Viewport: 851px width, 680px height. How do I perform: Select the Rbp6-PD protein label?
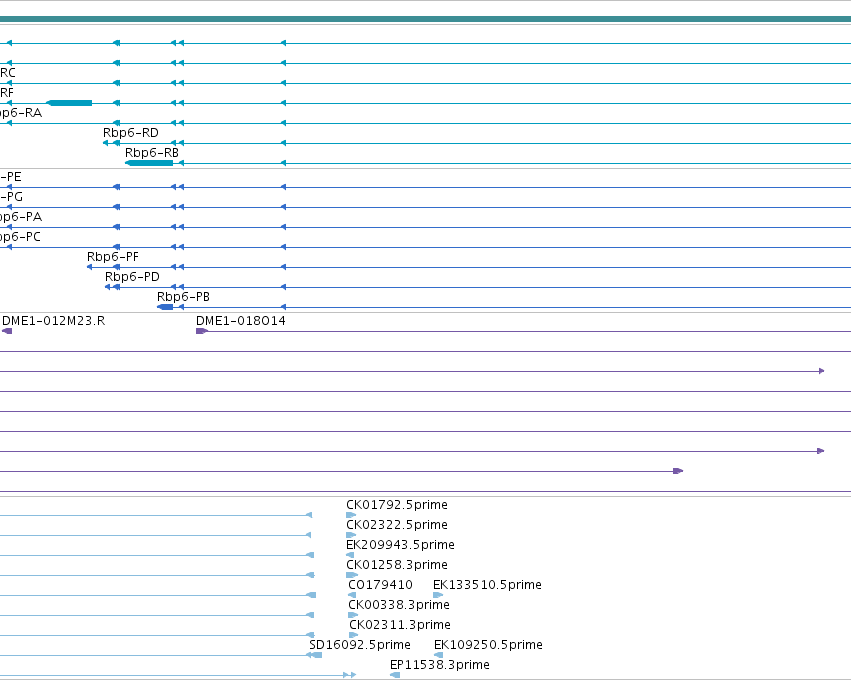coord(132,277)
